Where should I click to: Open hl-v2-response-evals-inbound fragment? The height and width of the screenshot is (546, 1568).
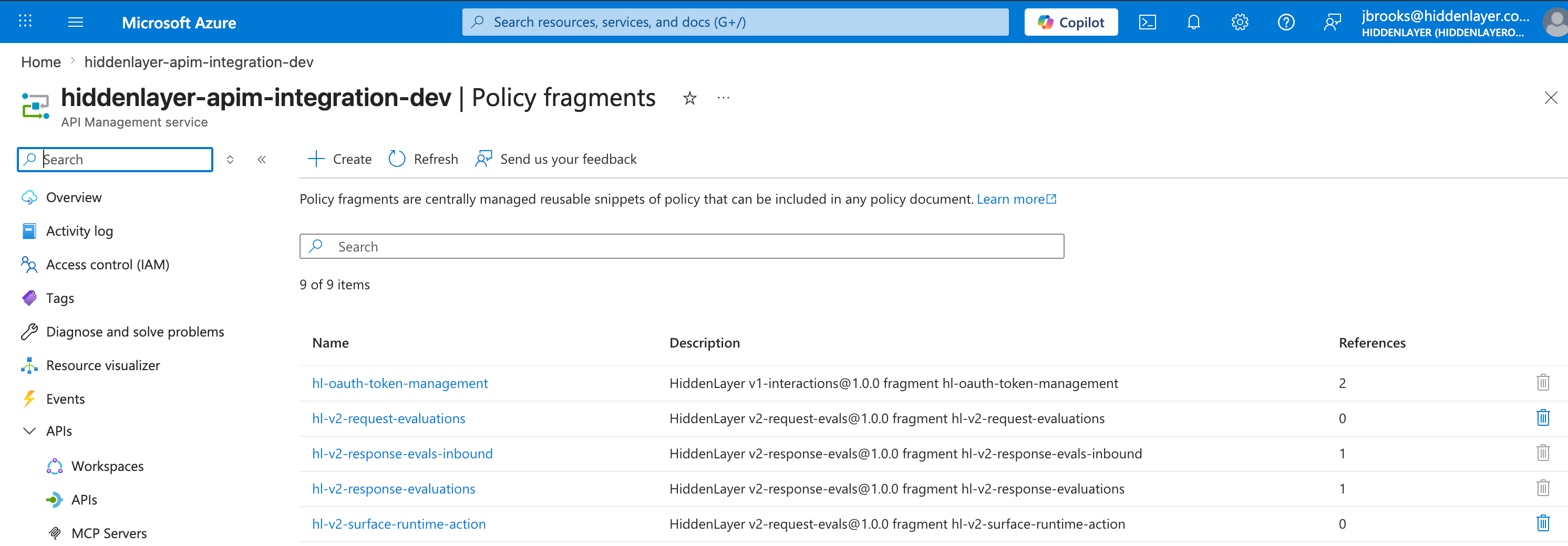click(403, 454)
